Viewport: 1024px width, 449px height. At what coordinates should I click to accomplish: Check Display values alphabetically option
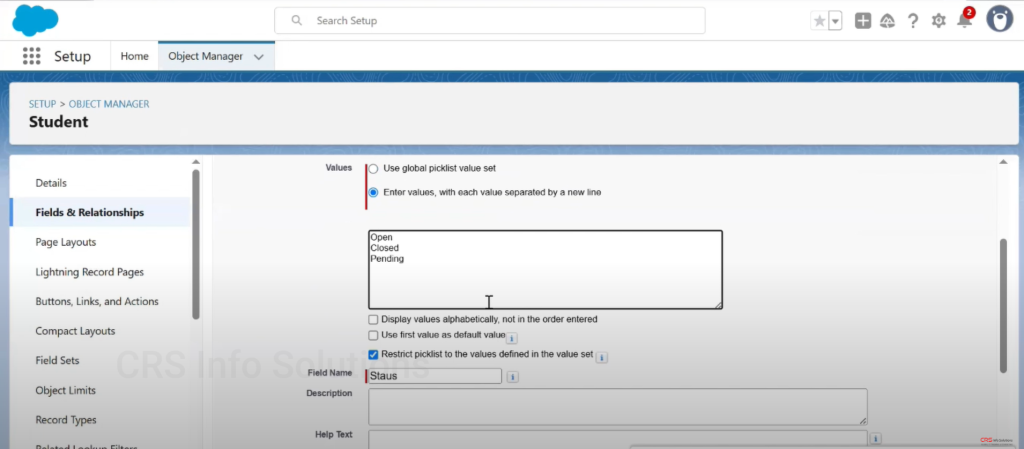(x=373, y=320)
